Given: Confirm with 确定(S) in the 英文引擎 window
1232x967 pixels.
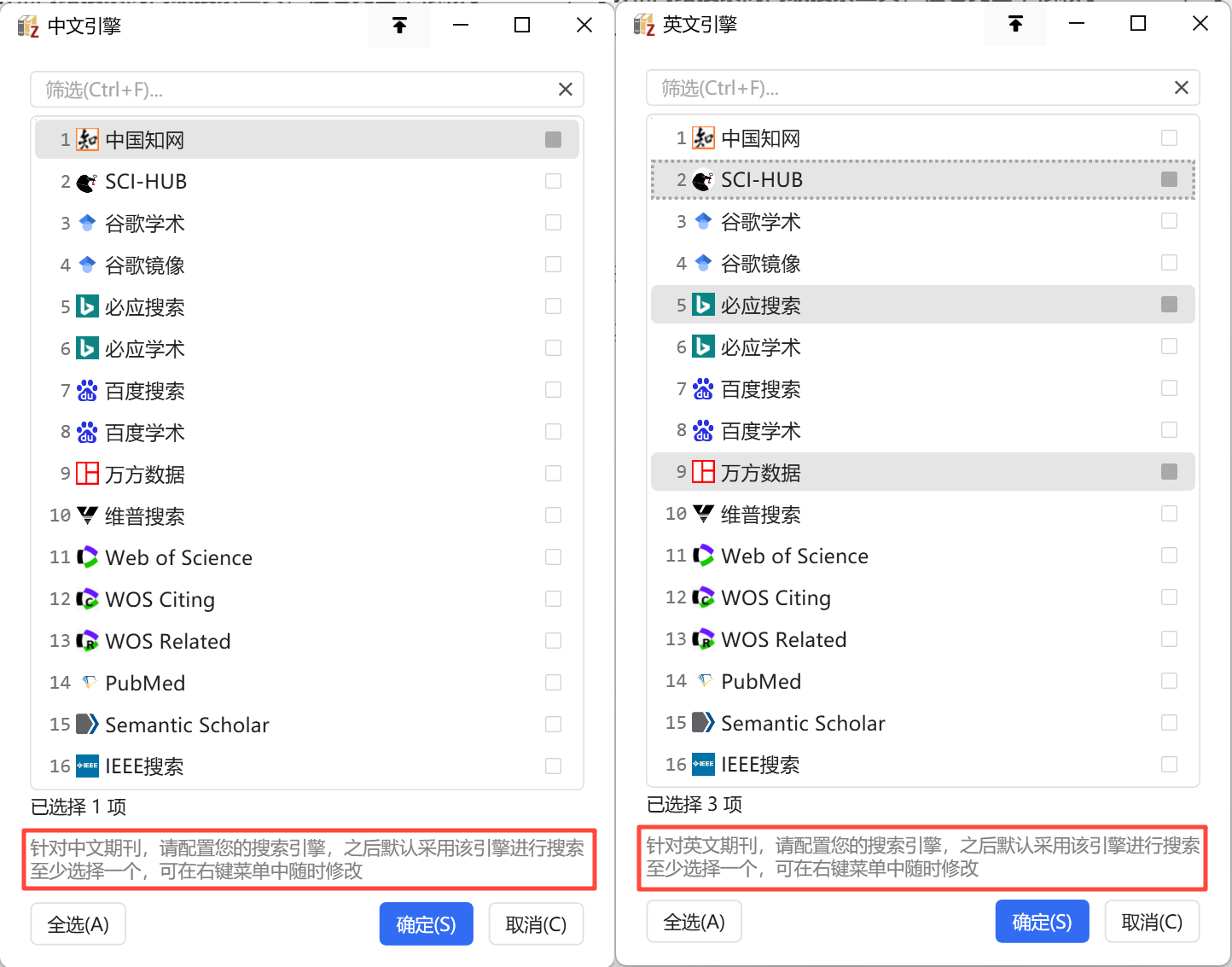Looking at the screenshot, I should (x=1043, y=922).
